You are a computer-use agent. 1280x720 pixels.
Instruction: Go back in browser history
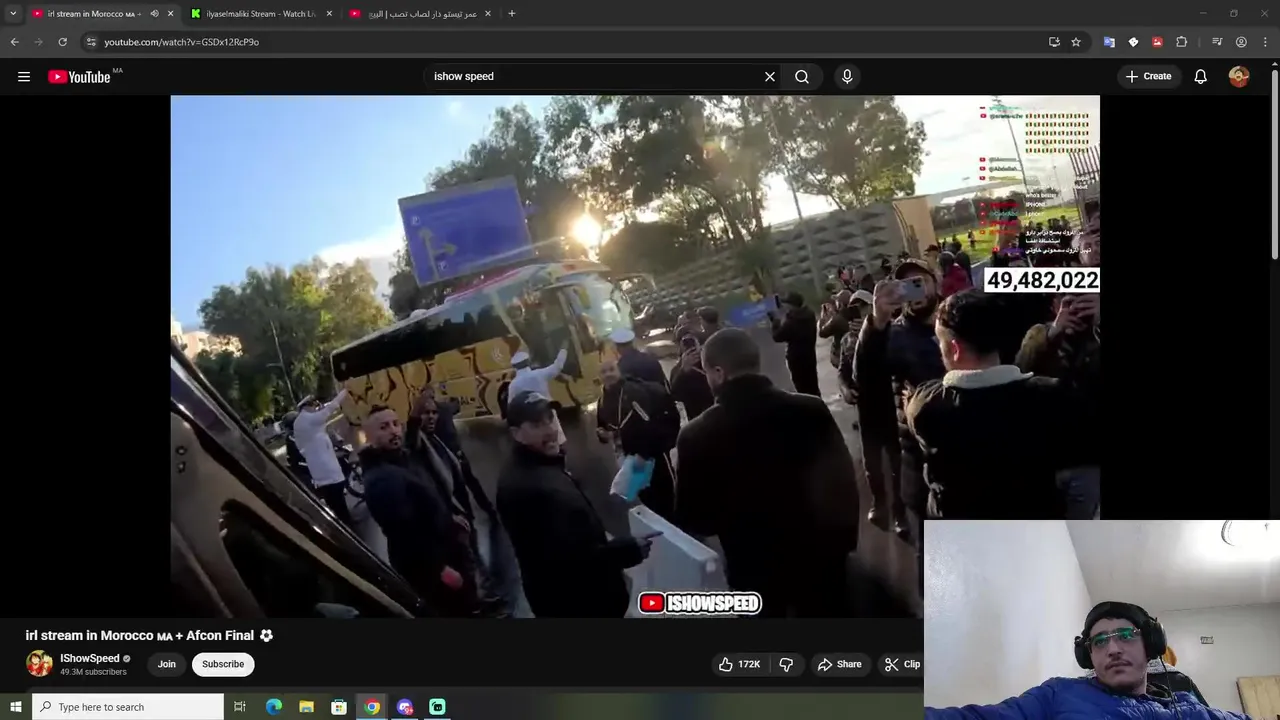click(14, 42)
